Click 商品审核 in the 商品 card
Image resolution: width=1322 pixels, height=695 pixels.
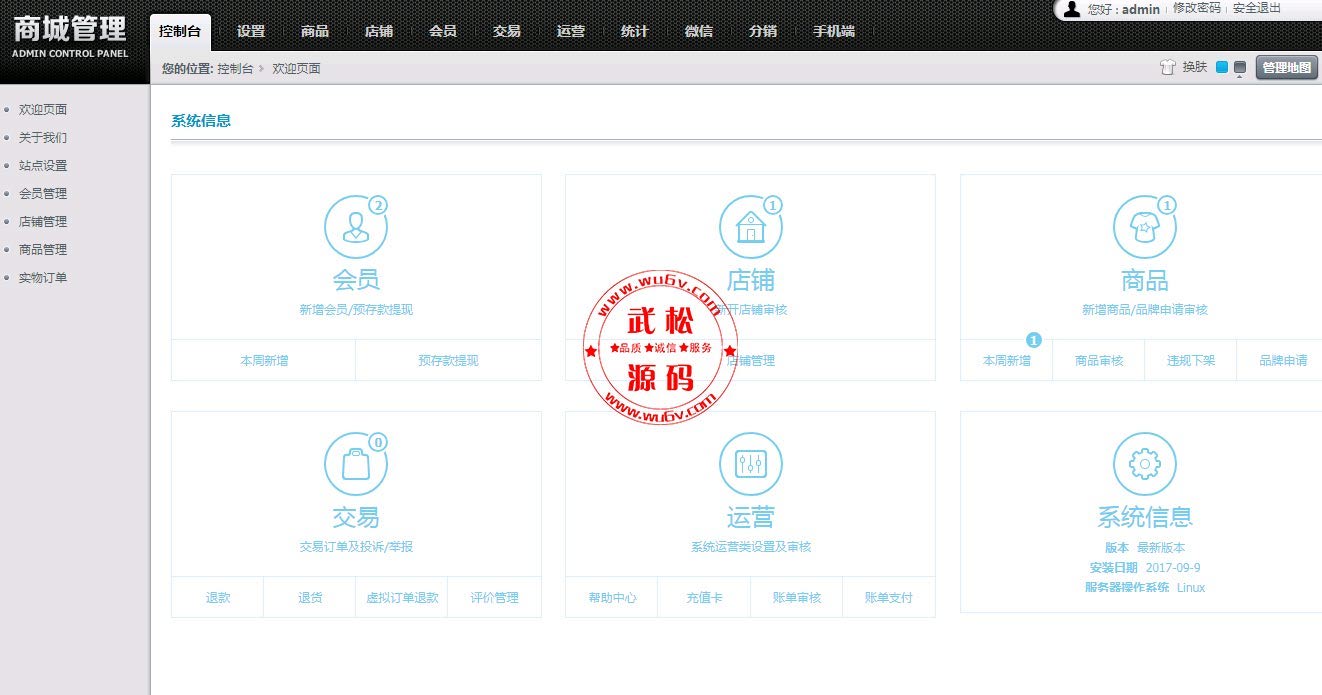tap(1099, 361)
